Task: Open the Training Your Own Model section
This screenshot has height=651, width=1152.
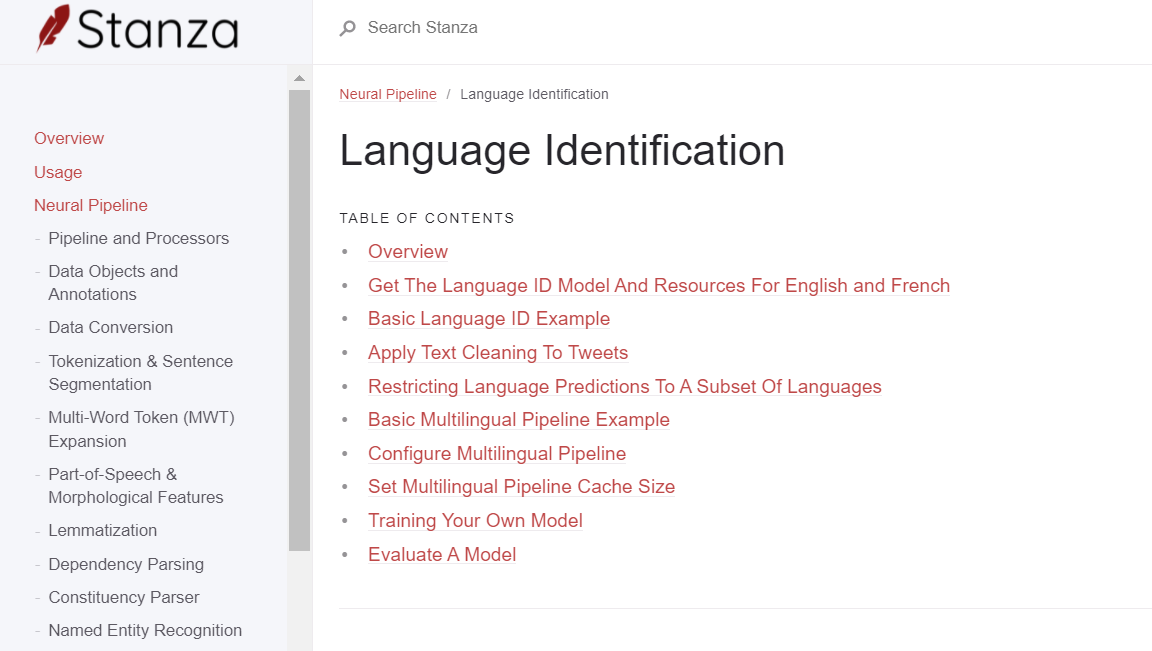Action: click(475, 520)
